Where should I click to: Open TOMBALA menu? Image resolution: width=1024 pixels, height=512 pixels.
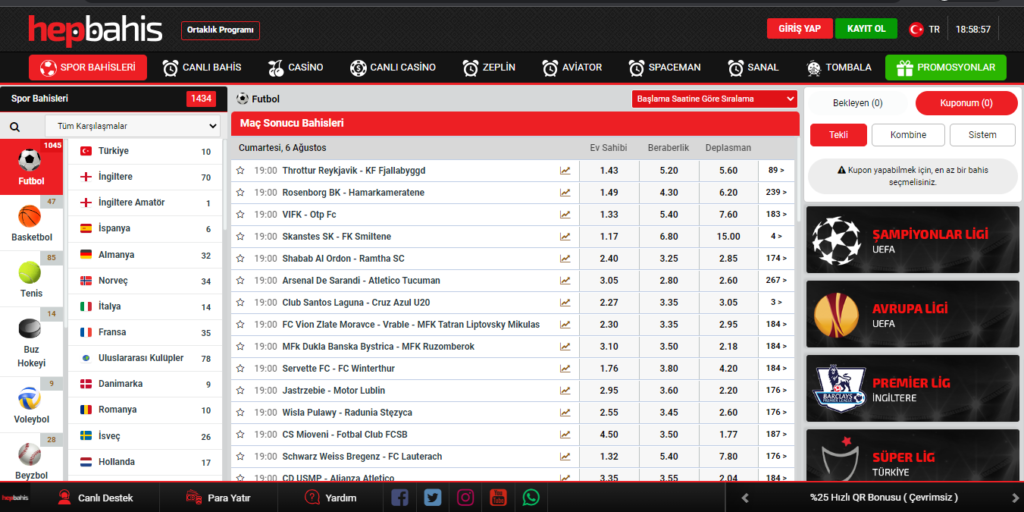coord(839,67)
